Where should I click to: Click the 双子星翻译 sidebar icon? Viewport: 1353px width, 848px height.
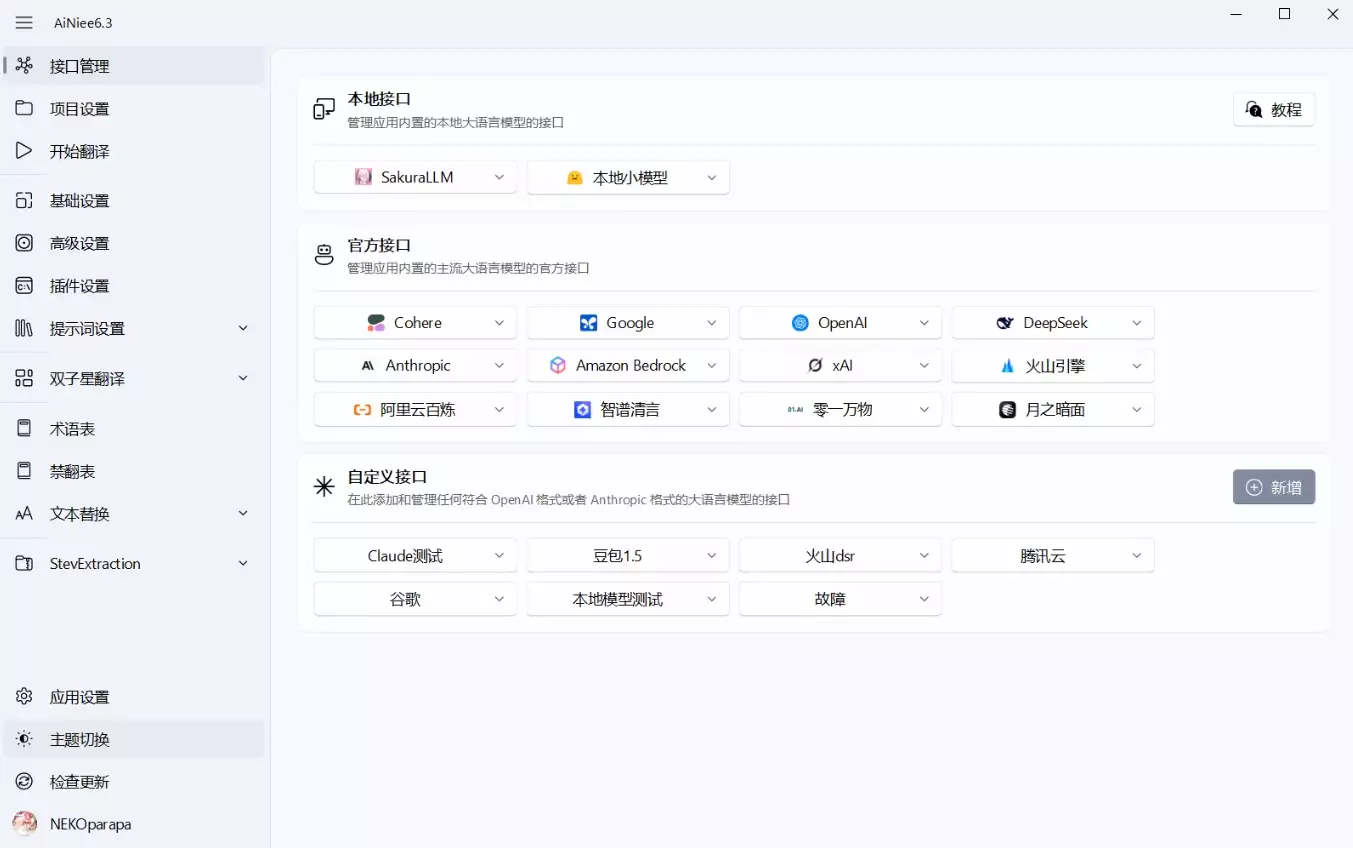coord(24,379)
